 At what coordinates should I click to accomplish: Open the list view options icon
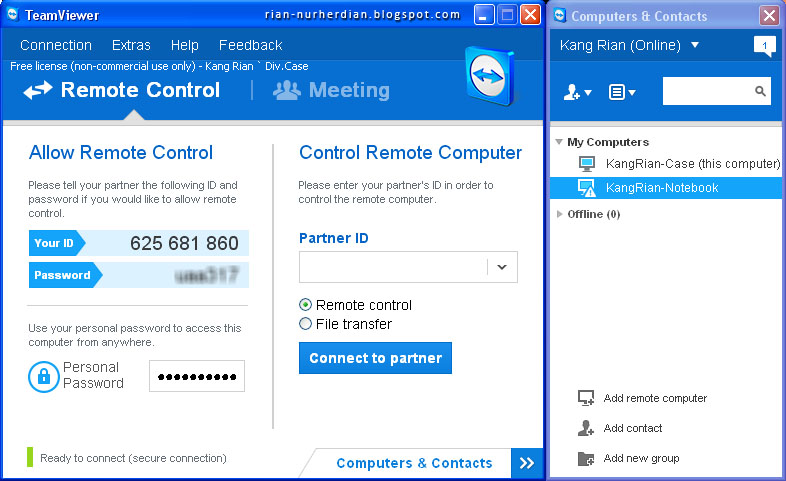tap(622, 92)
